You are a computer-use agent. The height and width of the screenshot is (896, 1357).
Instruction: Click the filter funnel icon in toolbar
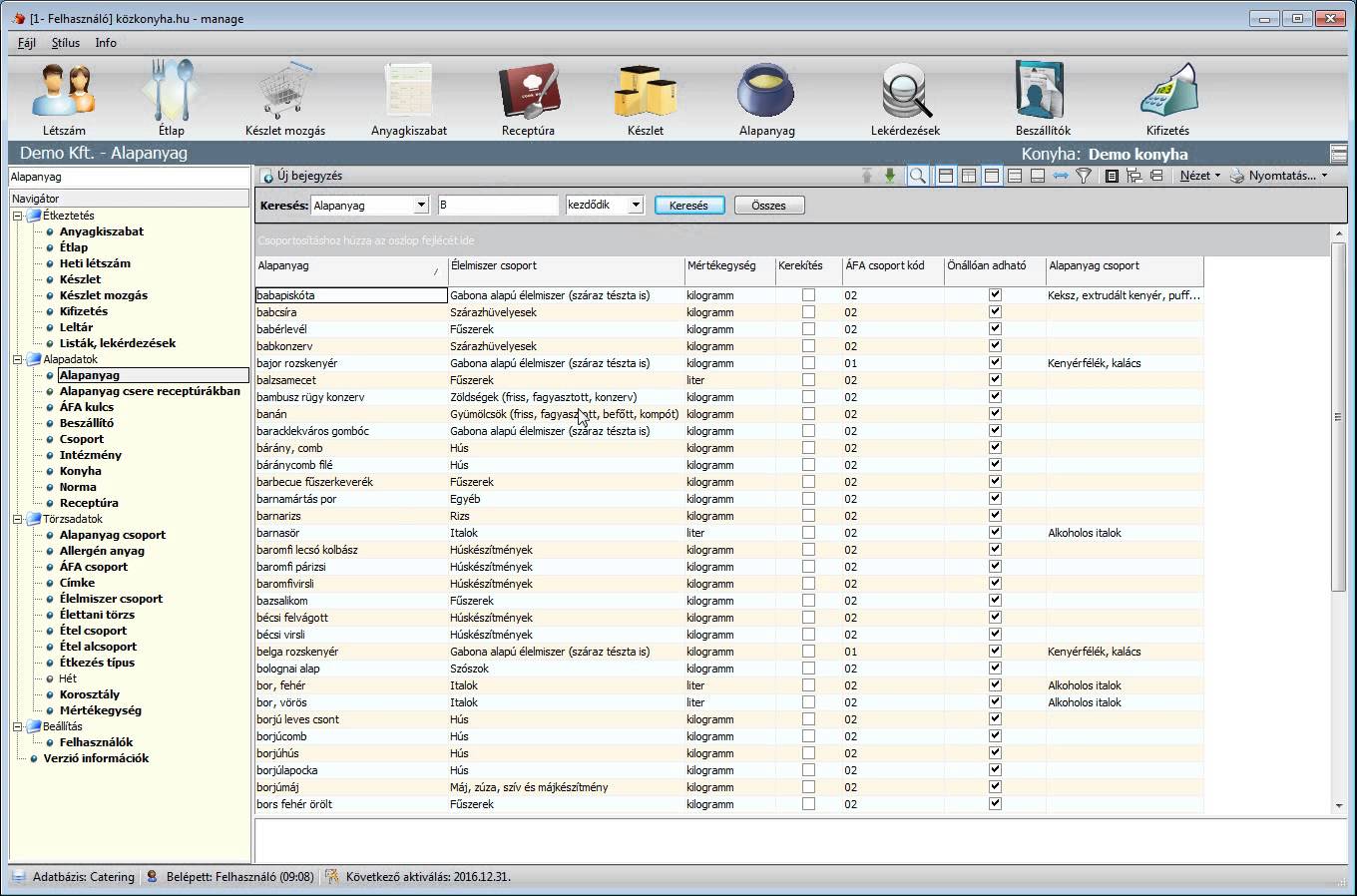[x=1084, y=176]
